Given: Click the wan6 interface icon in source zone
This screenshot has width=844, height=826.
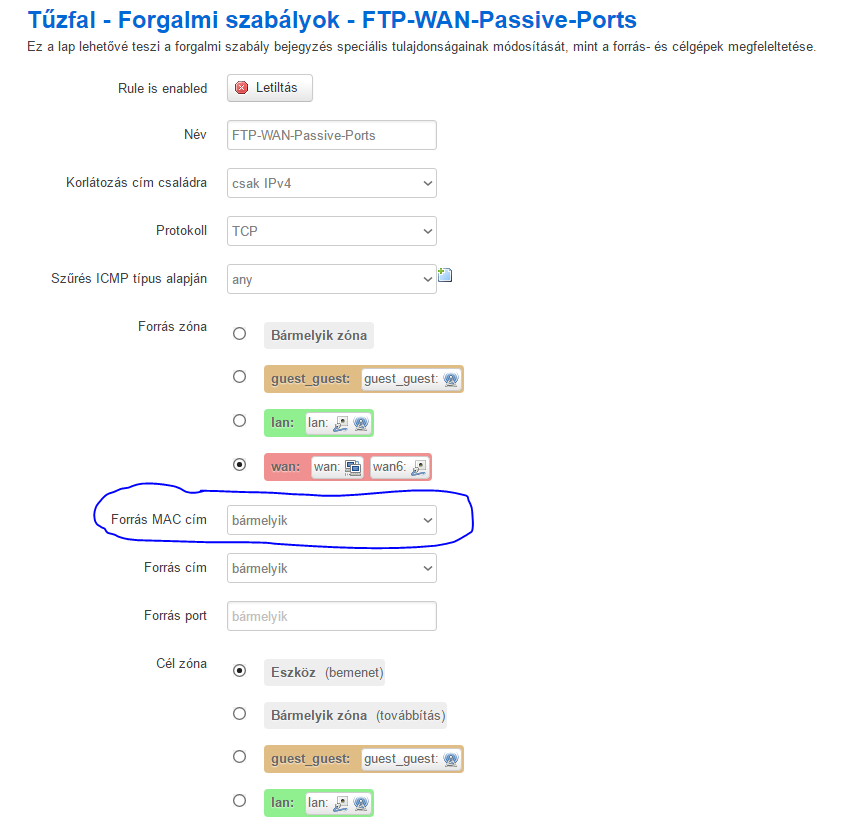Looking at the screenshot, I should point(419,467).
